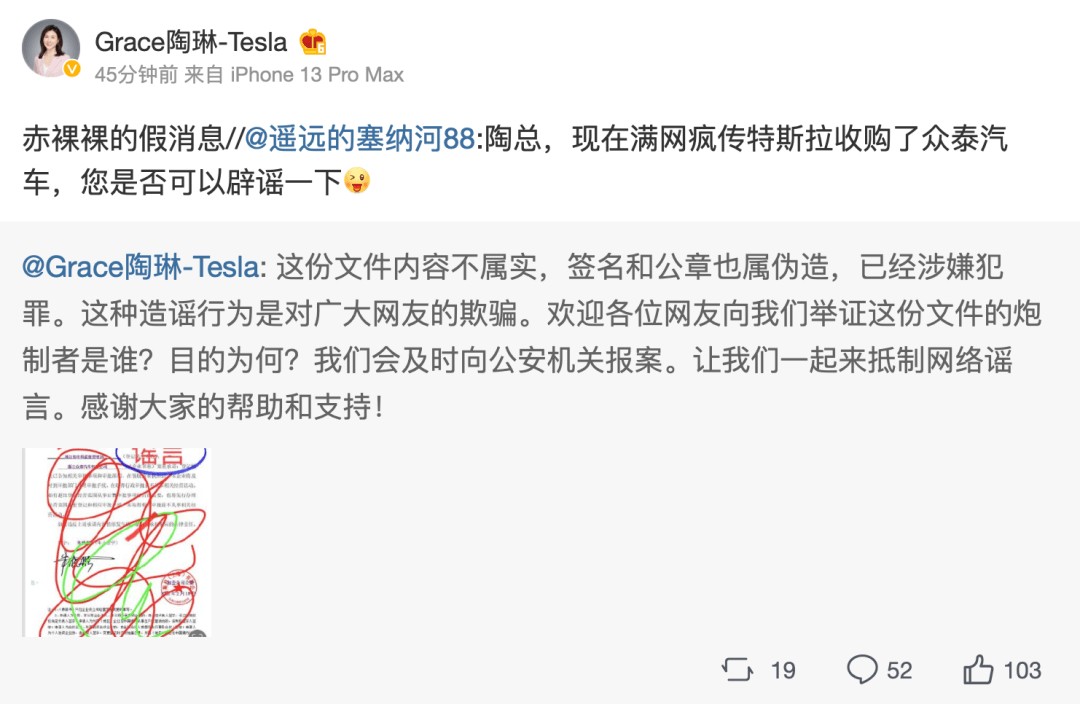This screenshot has height=704, width=1080.
Task: Open the poster's profile avatar photo
Action: 50,47
